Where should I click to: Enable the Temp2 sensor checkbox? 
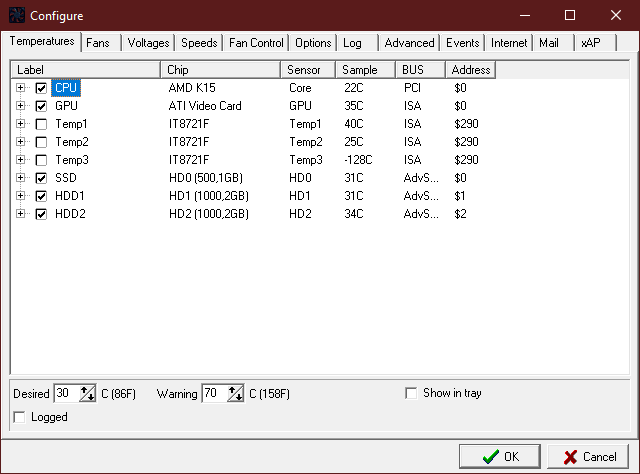[x=41, y=142]
